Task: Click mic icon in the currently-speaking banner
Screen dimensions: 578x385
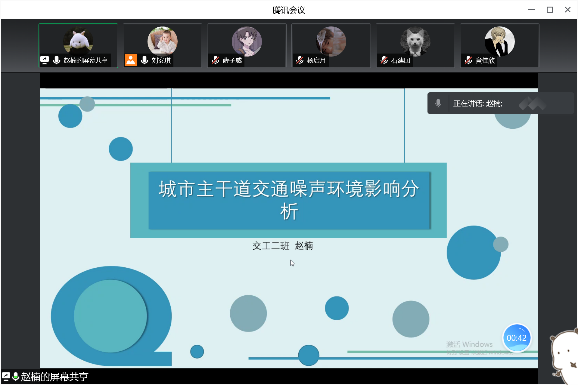Action: [438, 103]
